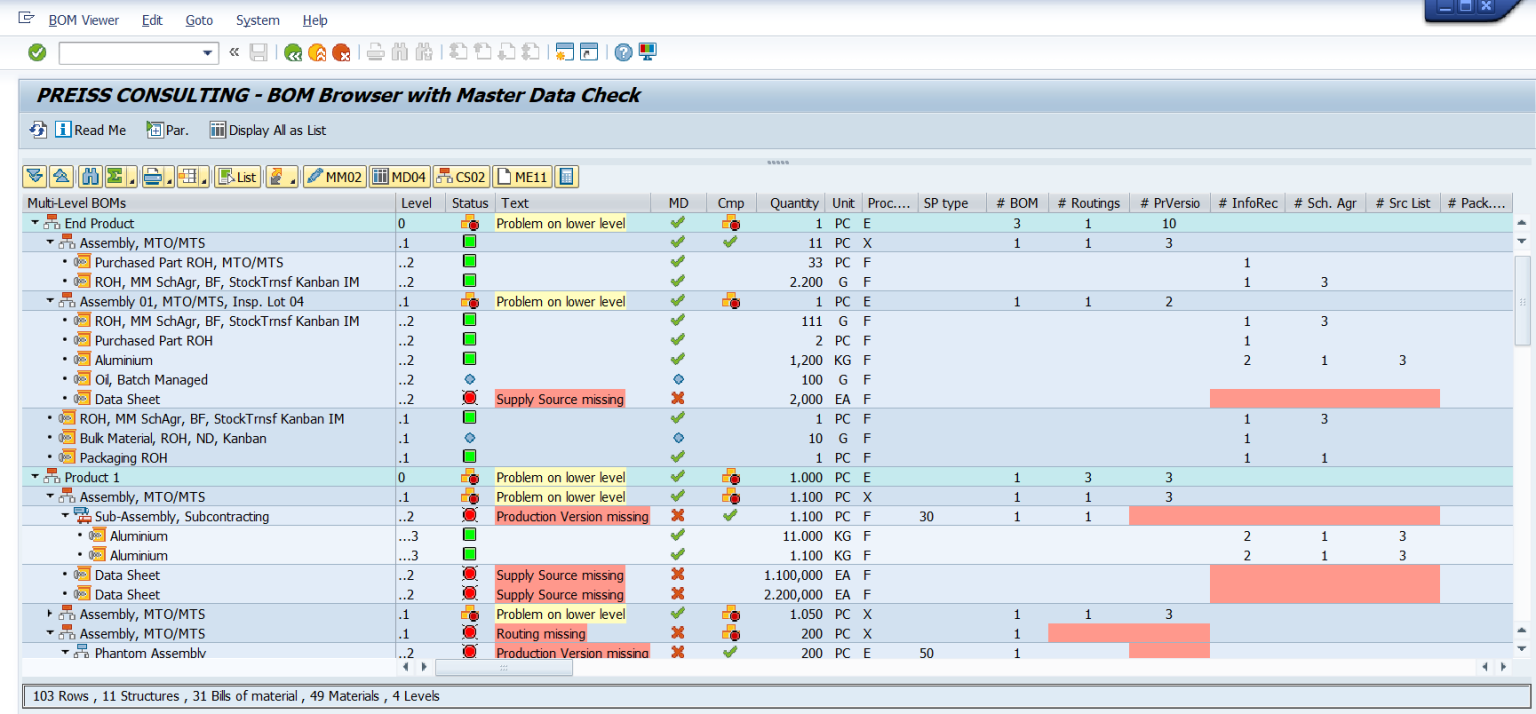Click the Expand all nodes icon

pos(35,177)
